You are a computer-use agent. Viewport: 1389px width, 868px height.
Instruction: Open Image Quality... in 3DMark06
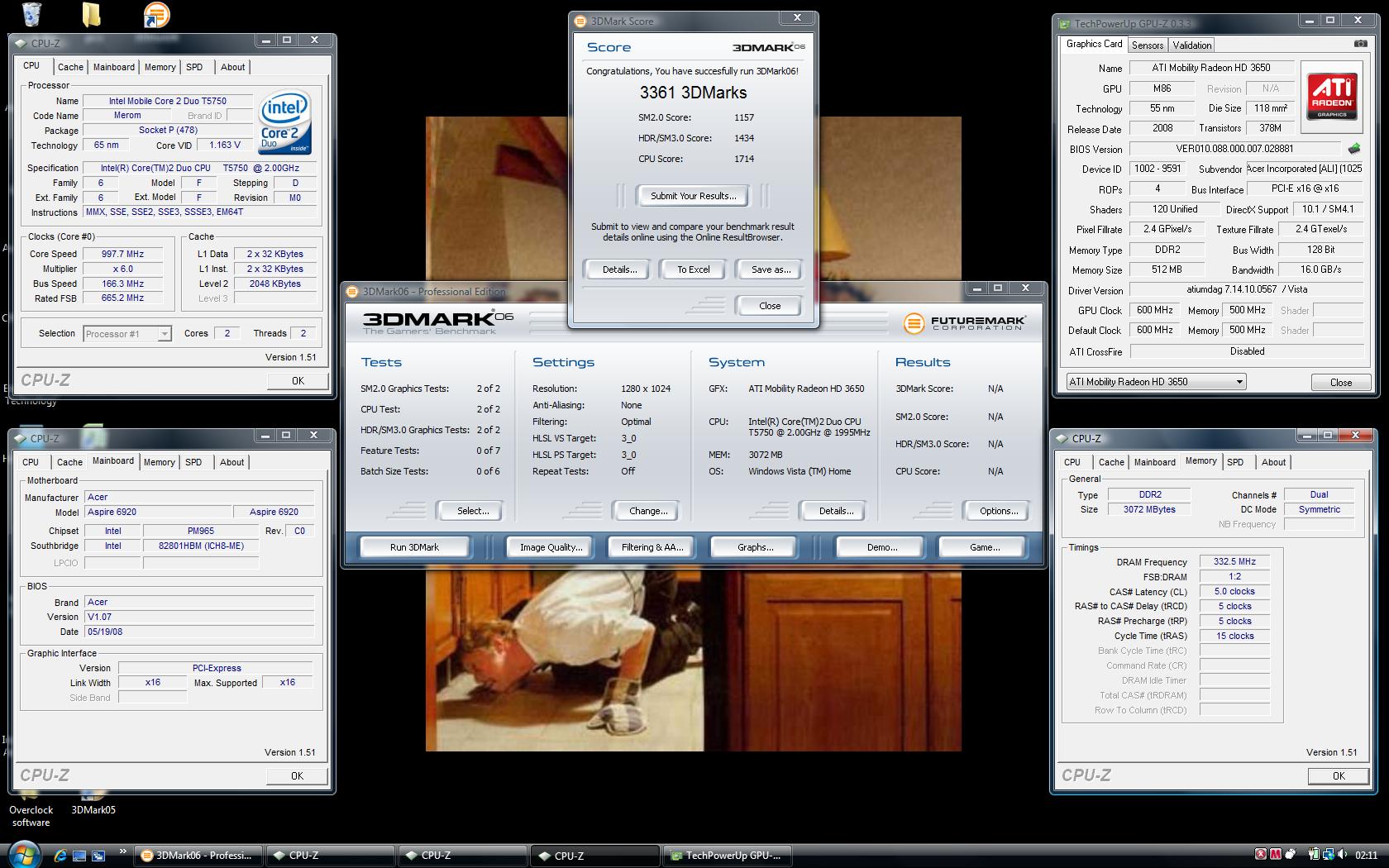pos(551,547)
